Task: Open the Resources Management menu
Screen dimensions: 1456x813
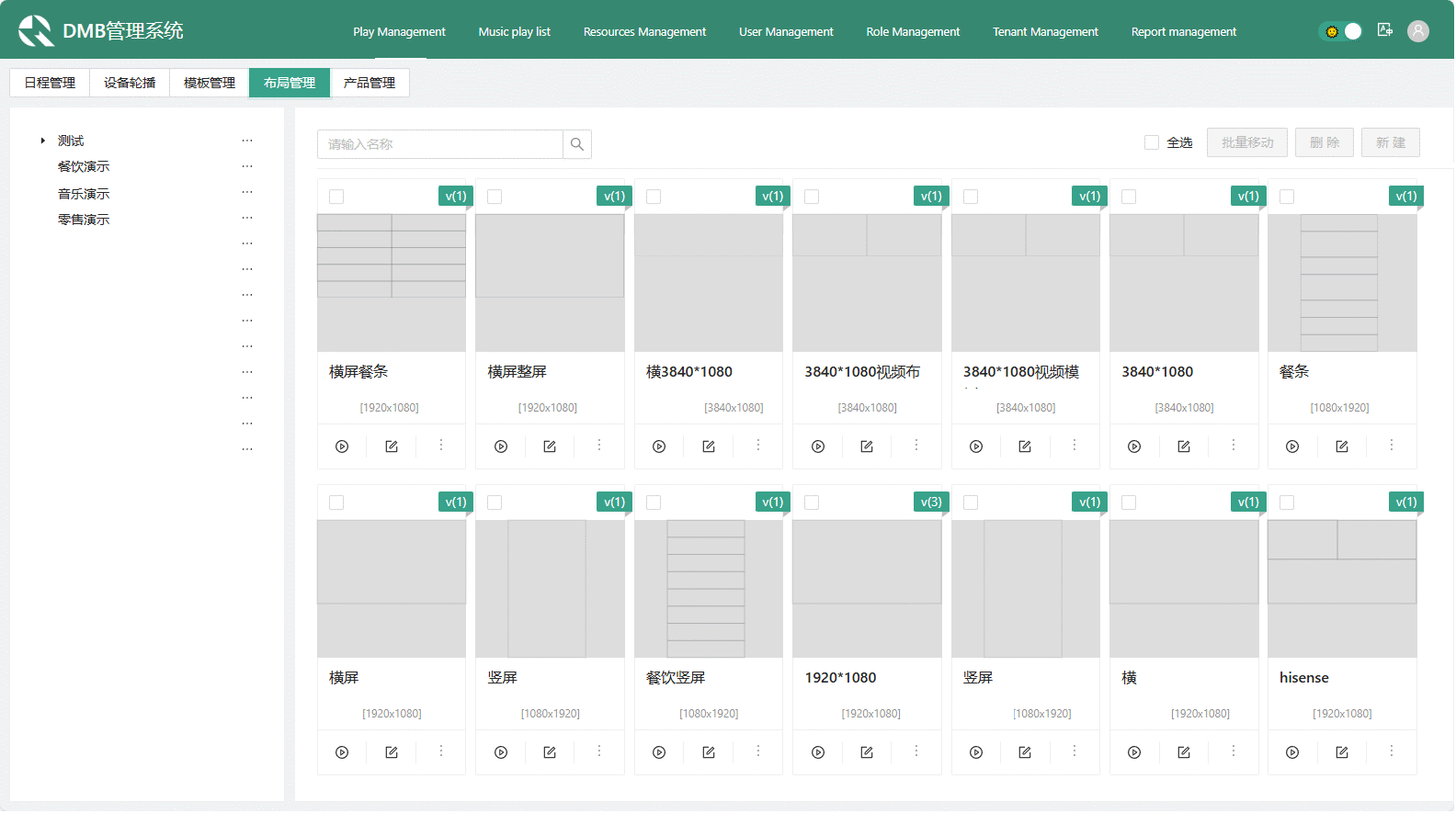Action: point(644,31)
